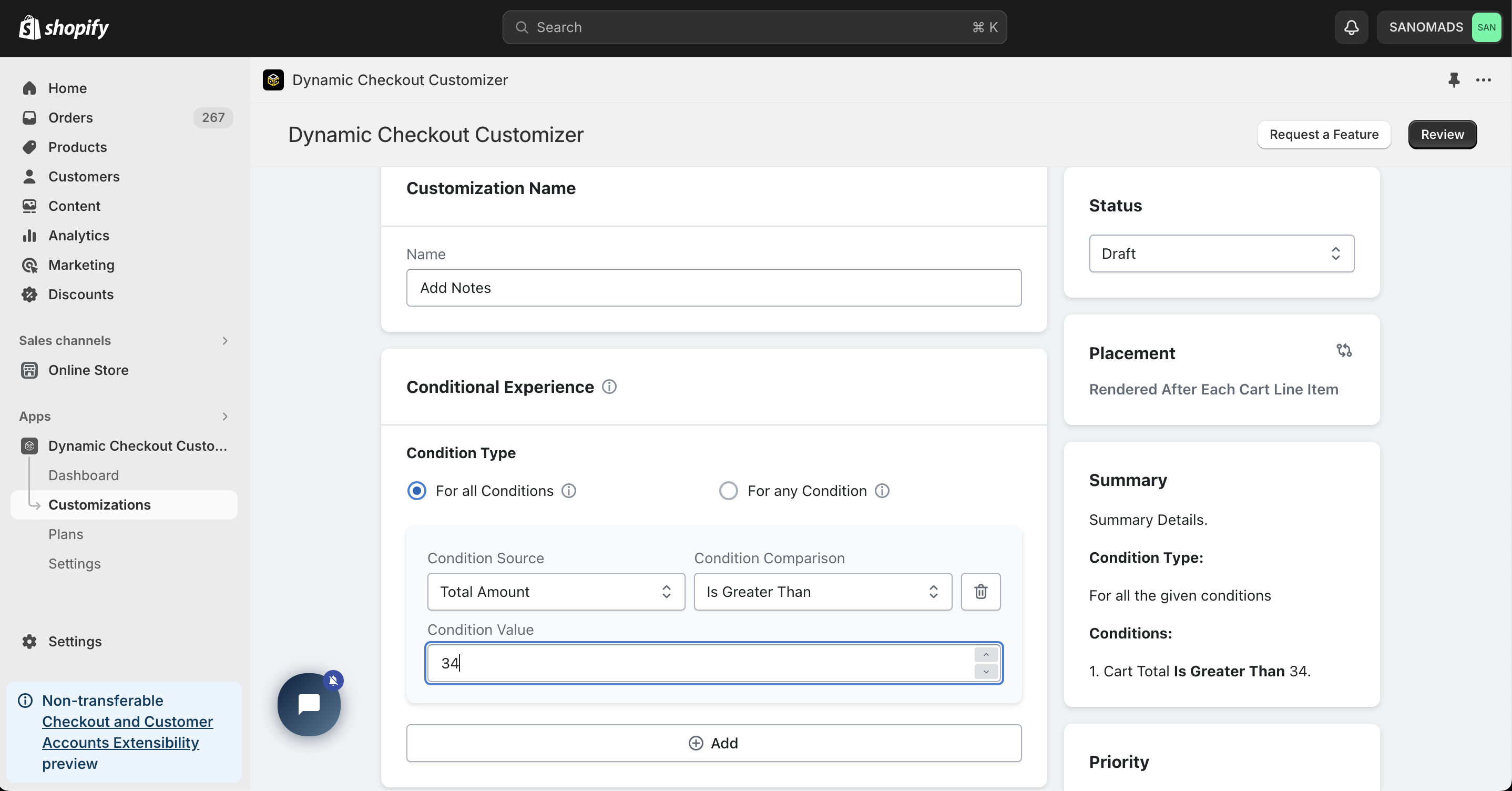Viewport: 1512px width, 791px height.
Task: Click the search magnifier icon
Action: 521,27
